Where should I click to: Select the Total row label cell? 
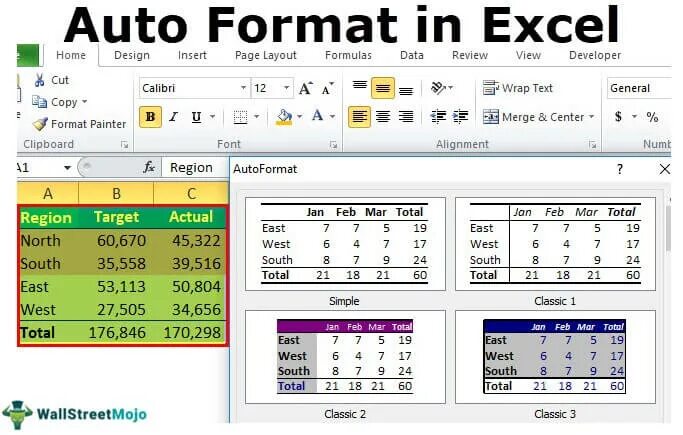click(48, 333)
